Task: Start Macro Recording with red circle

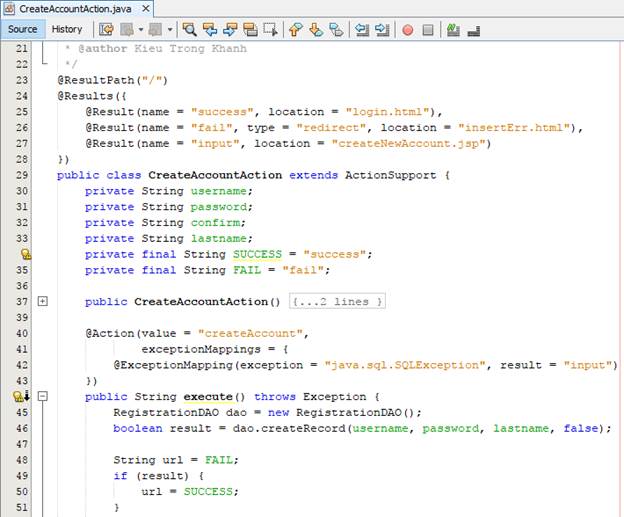Action: [408, 30]
